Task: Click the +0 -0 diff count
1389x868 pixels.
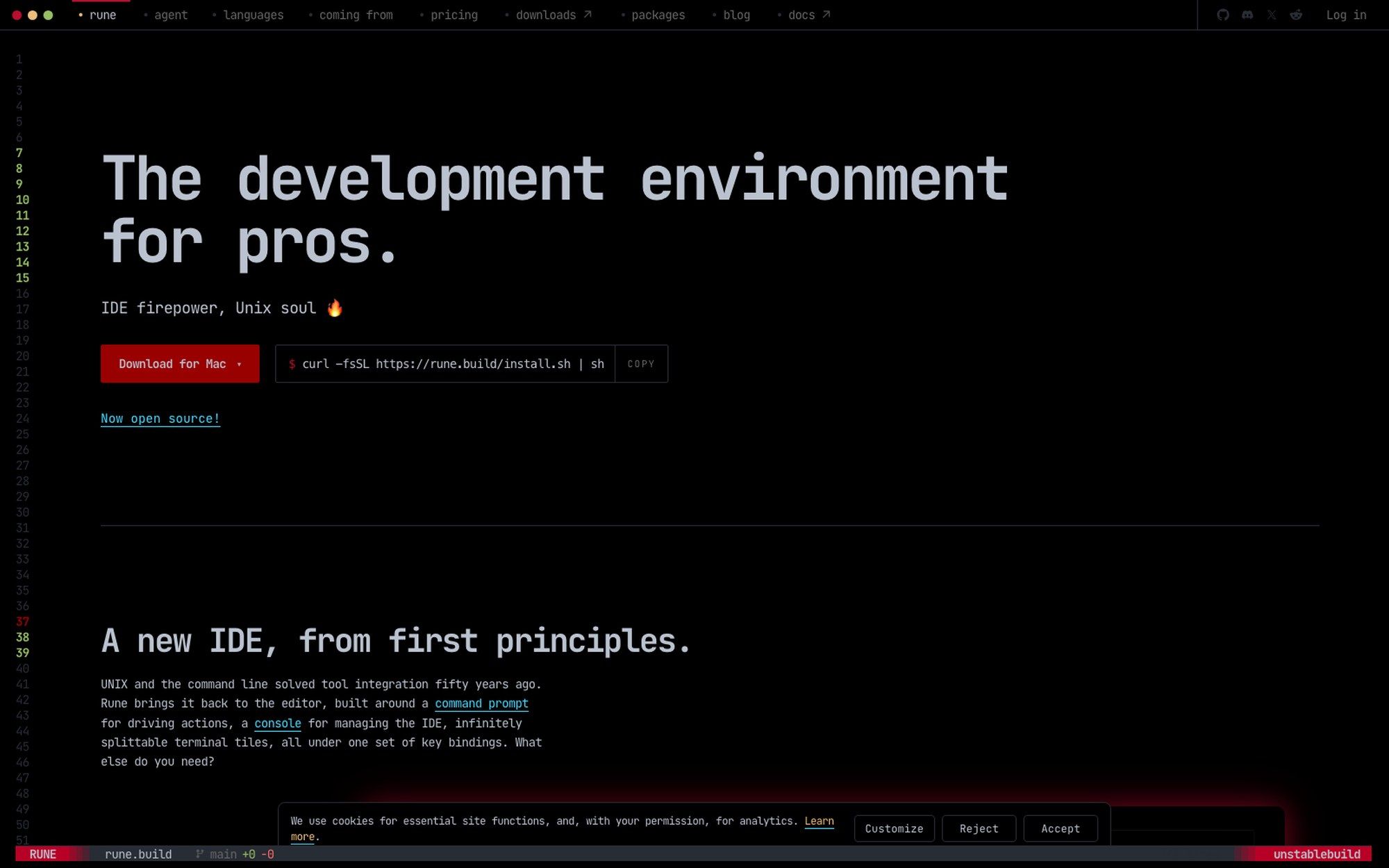Action: 258,854
